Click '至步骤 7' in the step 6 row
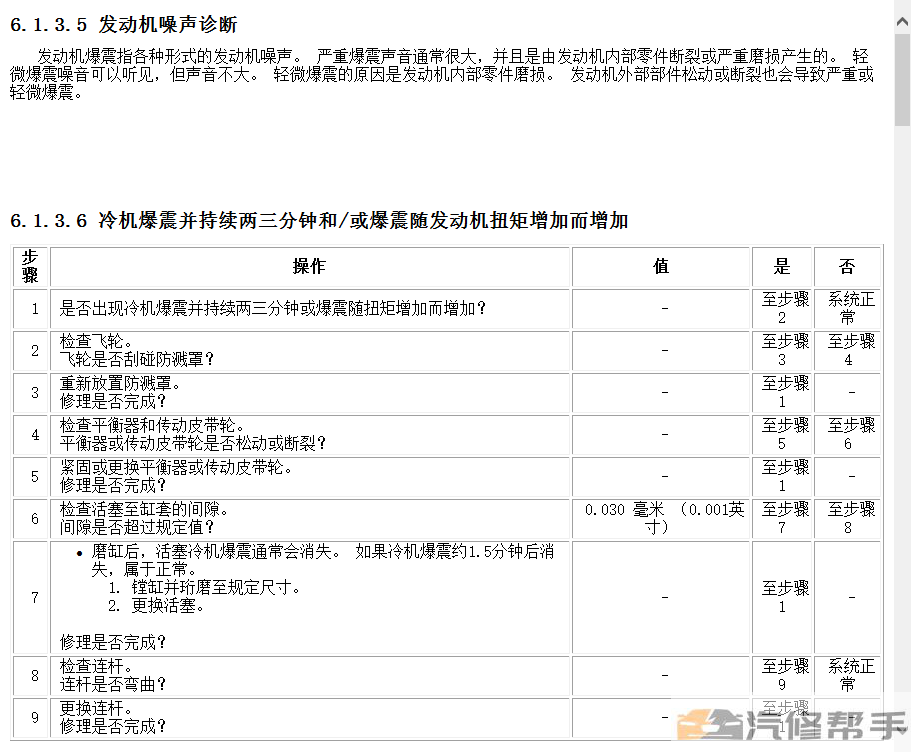The image size is (911, 752). 785,518
